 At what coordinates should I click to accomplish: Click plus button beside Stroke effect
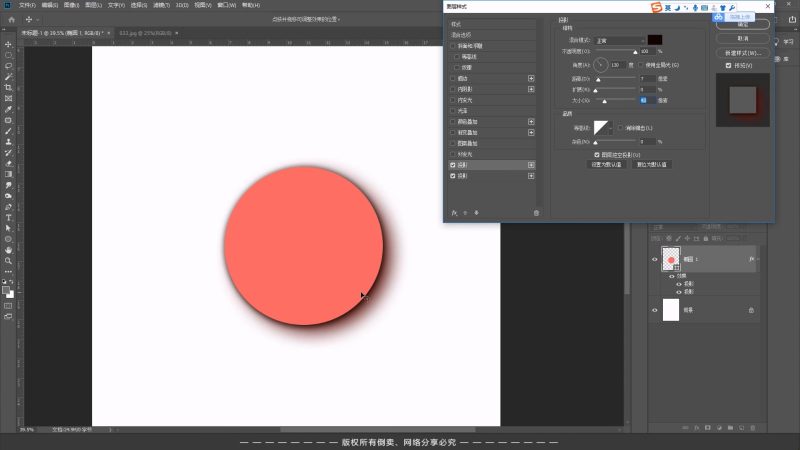click(x=531, y=77)
